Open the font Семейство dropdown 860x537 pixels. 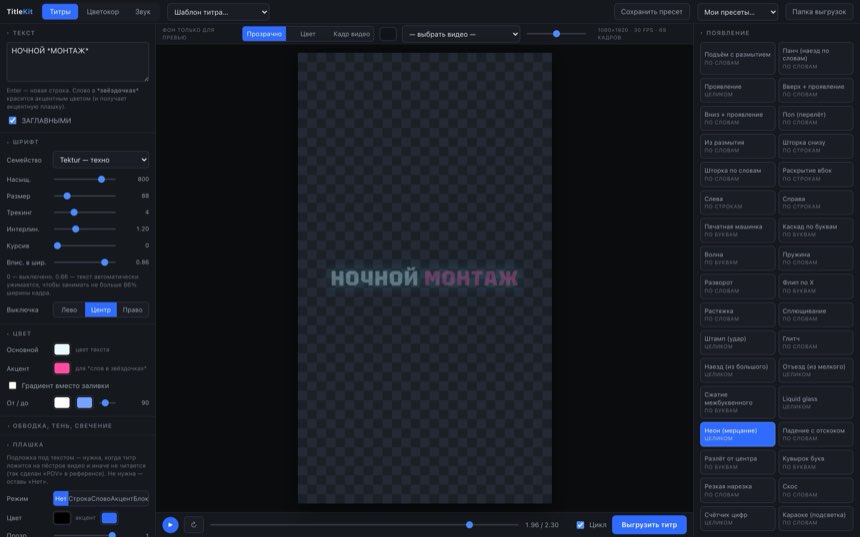pos(101,160)
